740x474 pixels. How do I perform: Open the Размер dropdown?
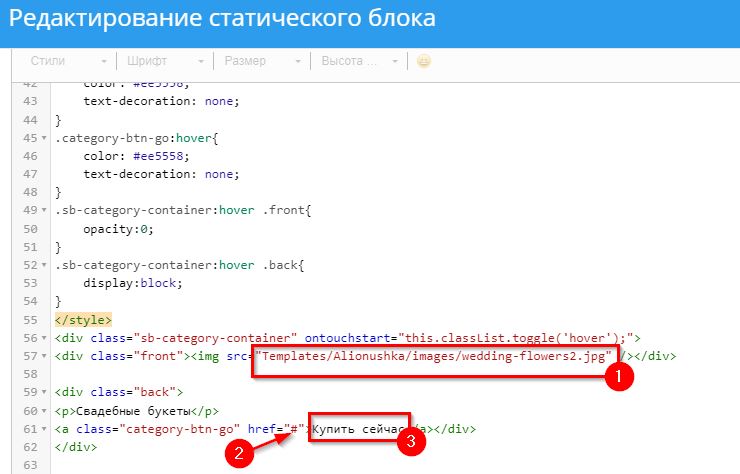pyautogui.click(x=262, y=61)
